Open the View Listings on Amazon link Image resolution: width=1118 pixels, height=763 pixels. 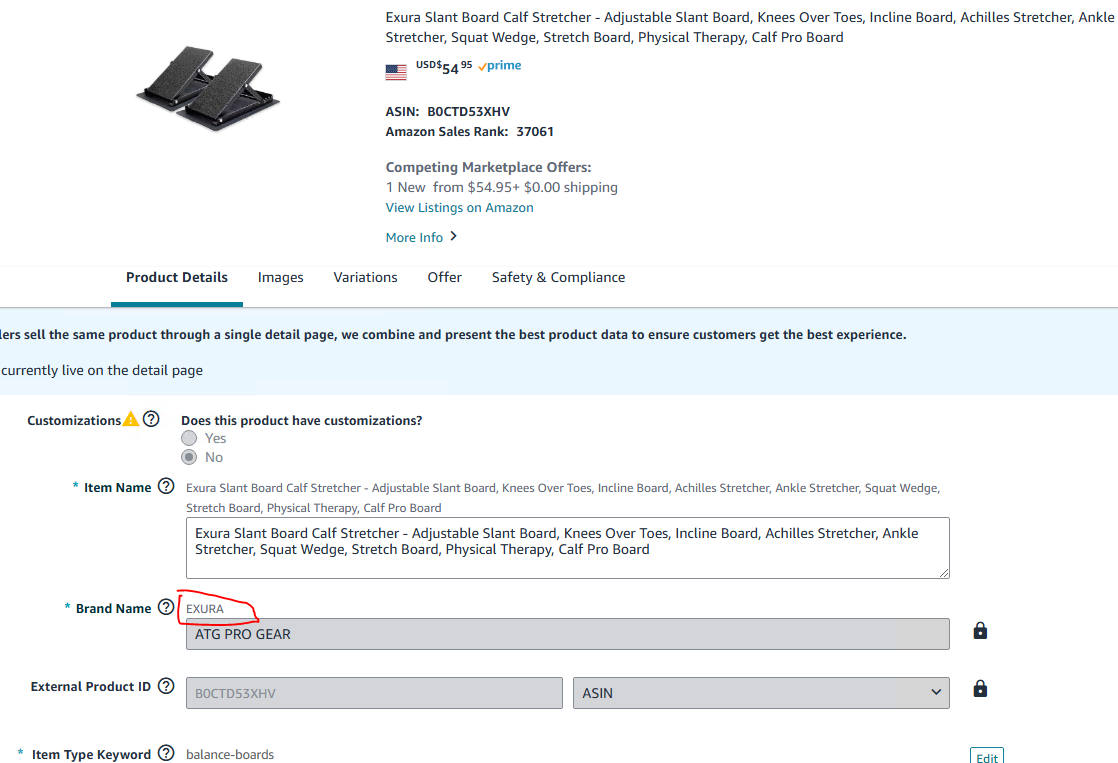459,208
